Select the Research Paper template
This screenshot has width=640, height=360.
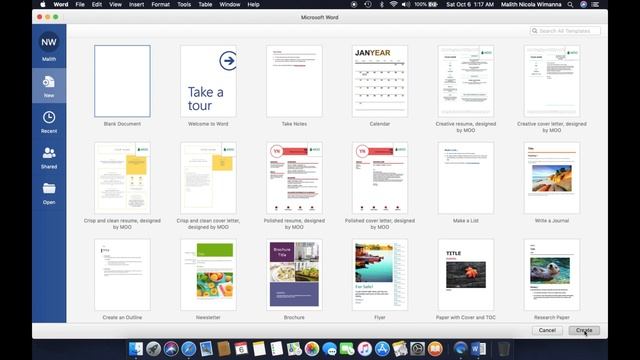coord(552,275)
